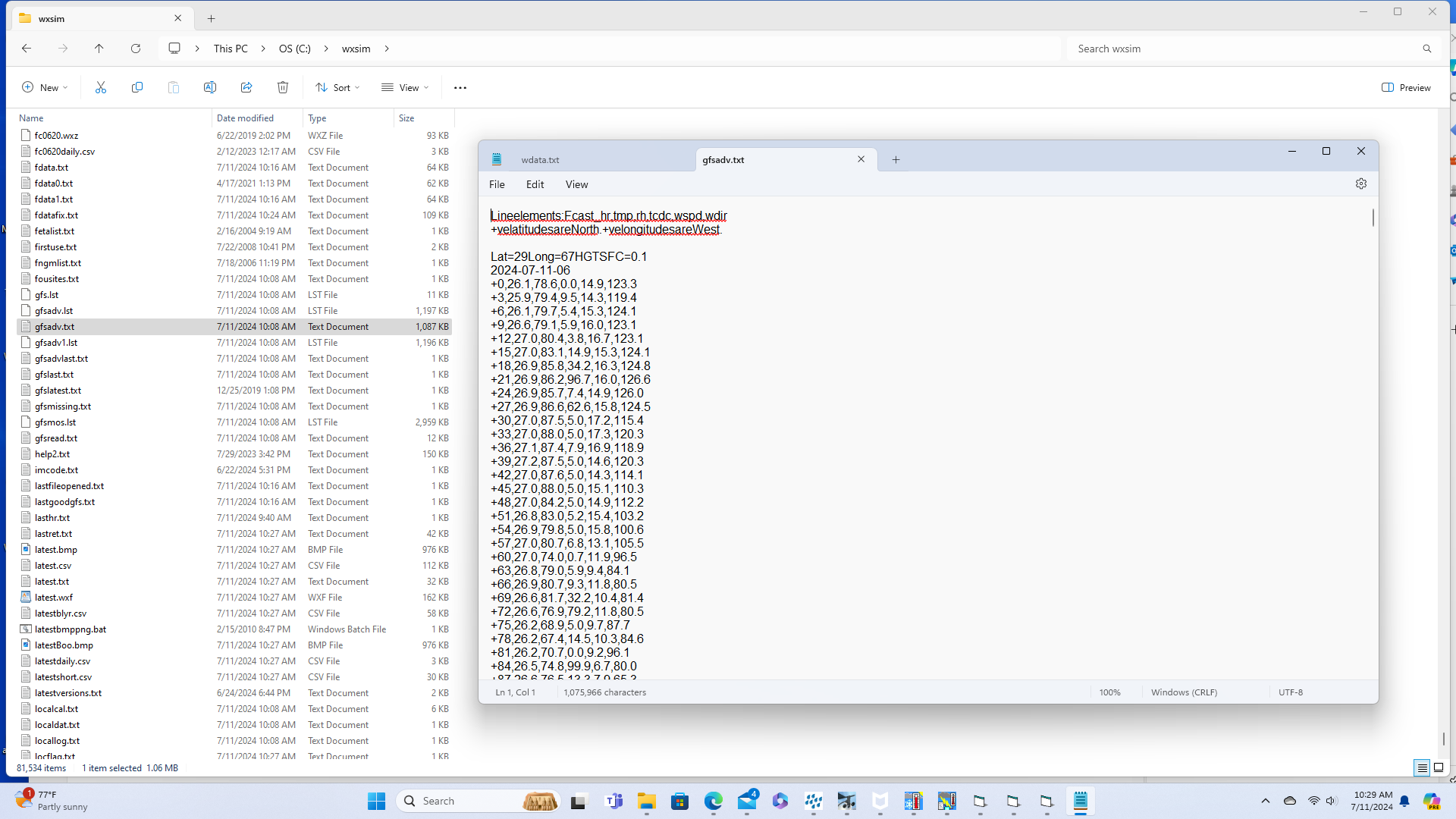Viewport: 1456px width, 819px height.
Task: Click the Cut icon in Explorer toolbar
Action: click(x=100, y=87)
